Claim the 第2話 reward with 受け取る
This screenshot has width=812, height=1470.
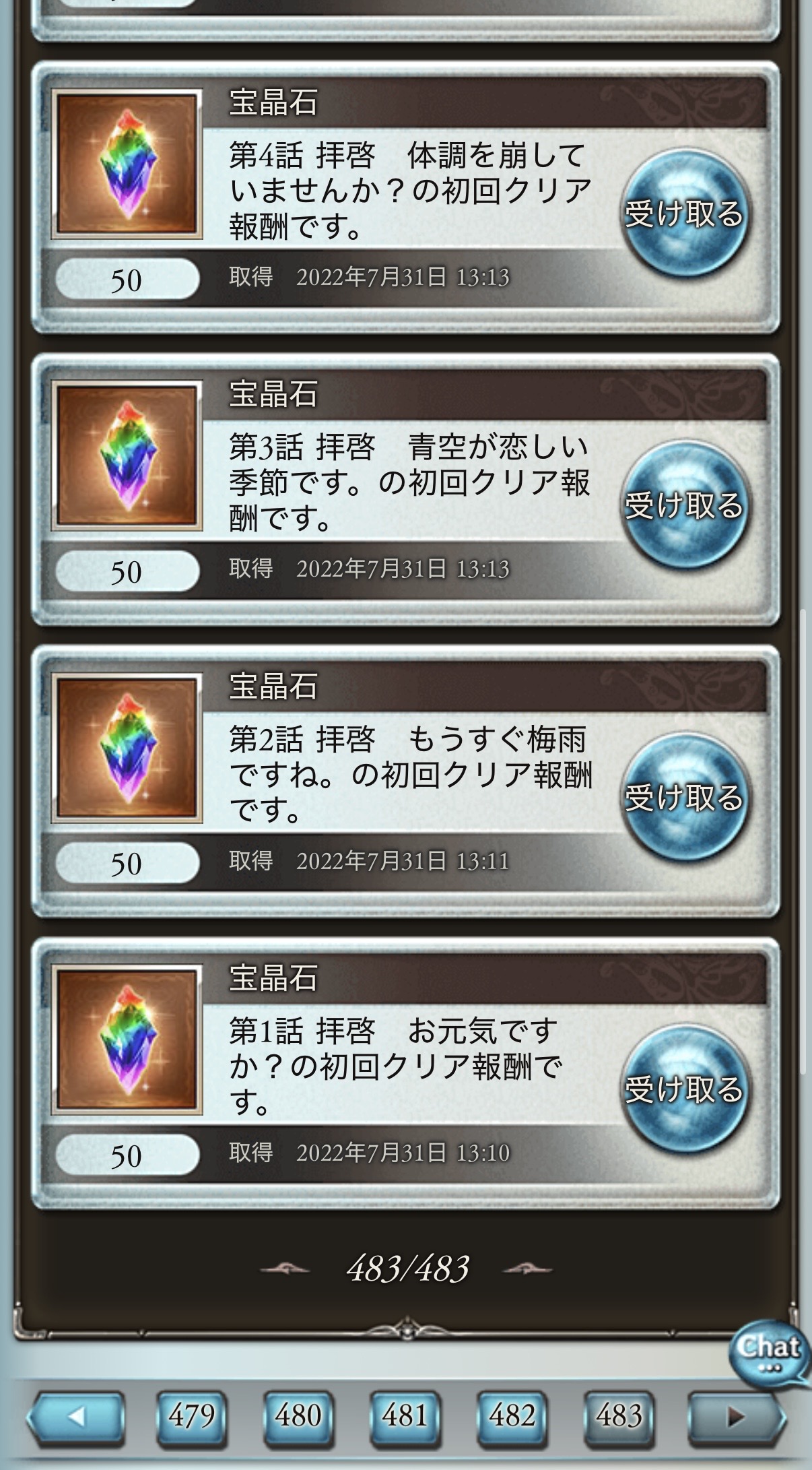[x=684, y=797]
